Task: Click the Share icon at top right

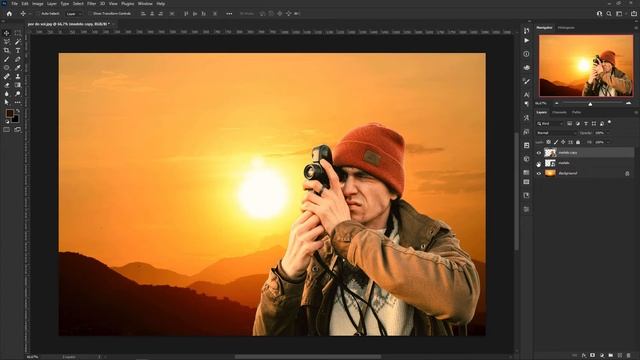Action: 634,13
